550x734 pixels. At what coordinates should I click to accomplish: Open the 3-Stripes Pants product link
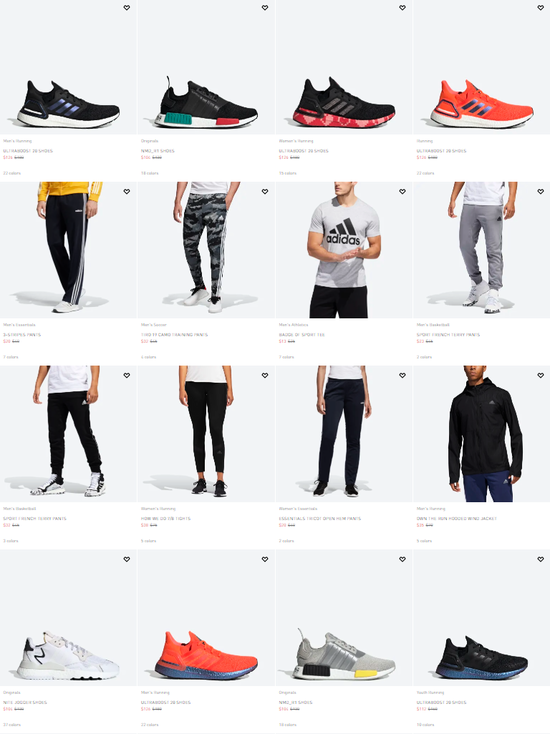[22, 335]
